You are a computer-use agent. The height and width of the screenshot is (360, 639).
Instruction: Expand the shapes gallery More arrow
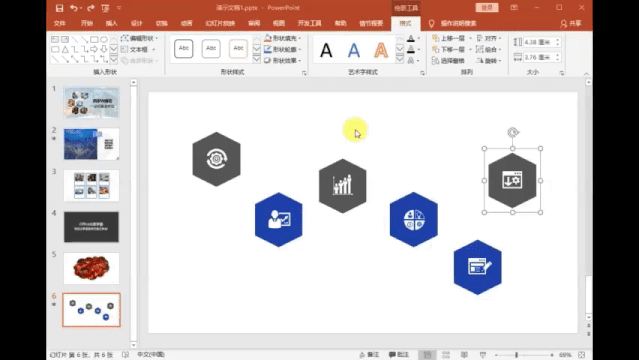coord(114,60)
